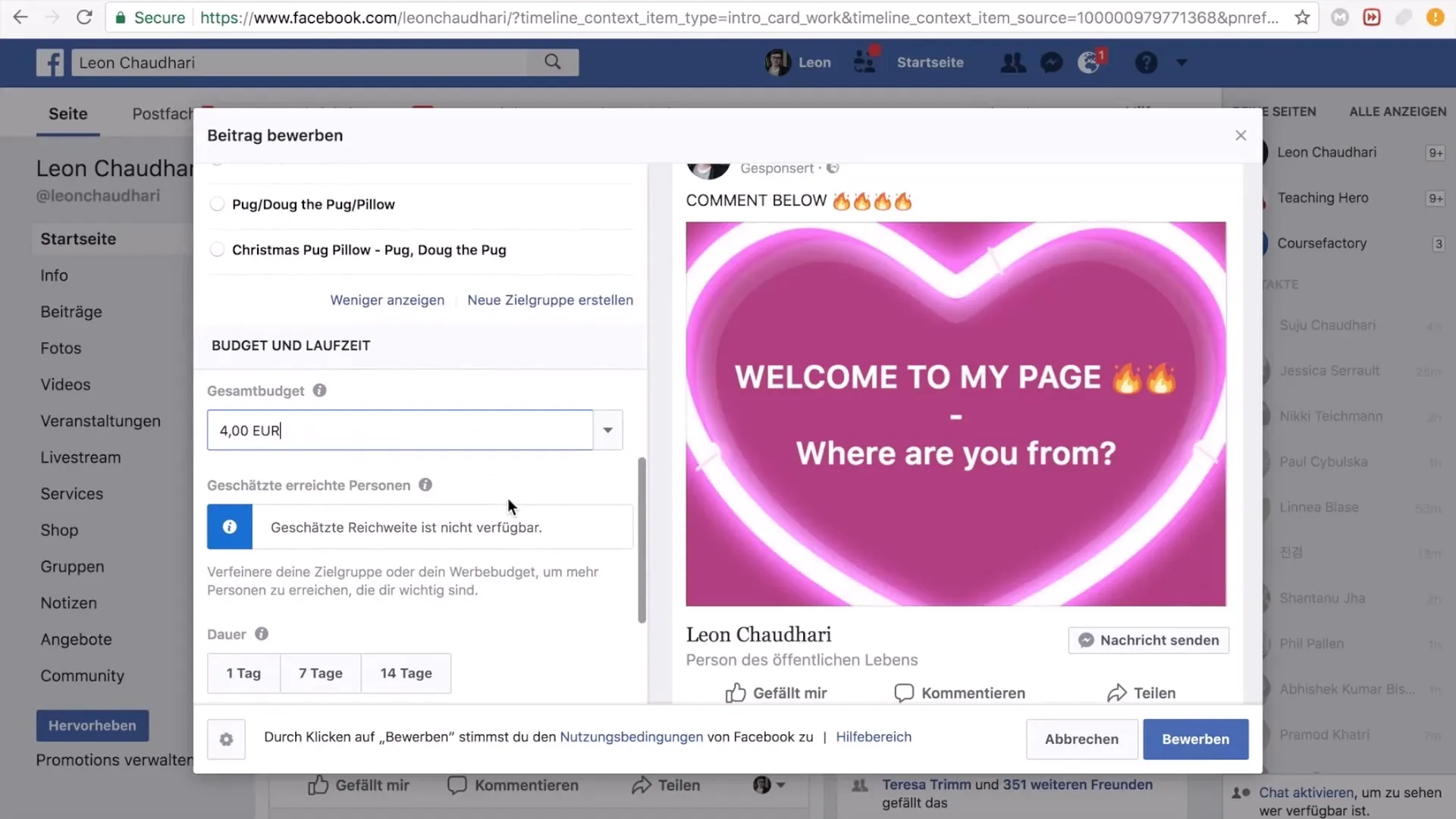Screen dimensions: 1456x819
Task: Click the Bewerben submit button
Action: point(1196,738)
